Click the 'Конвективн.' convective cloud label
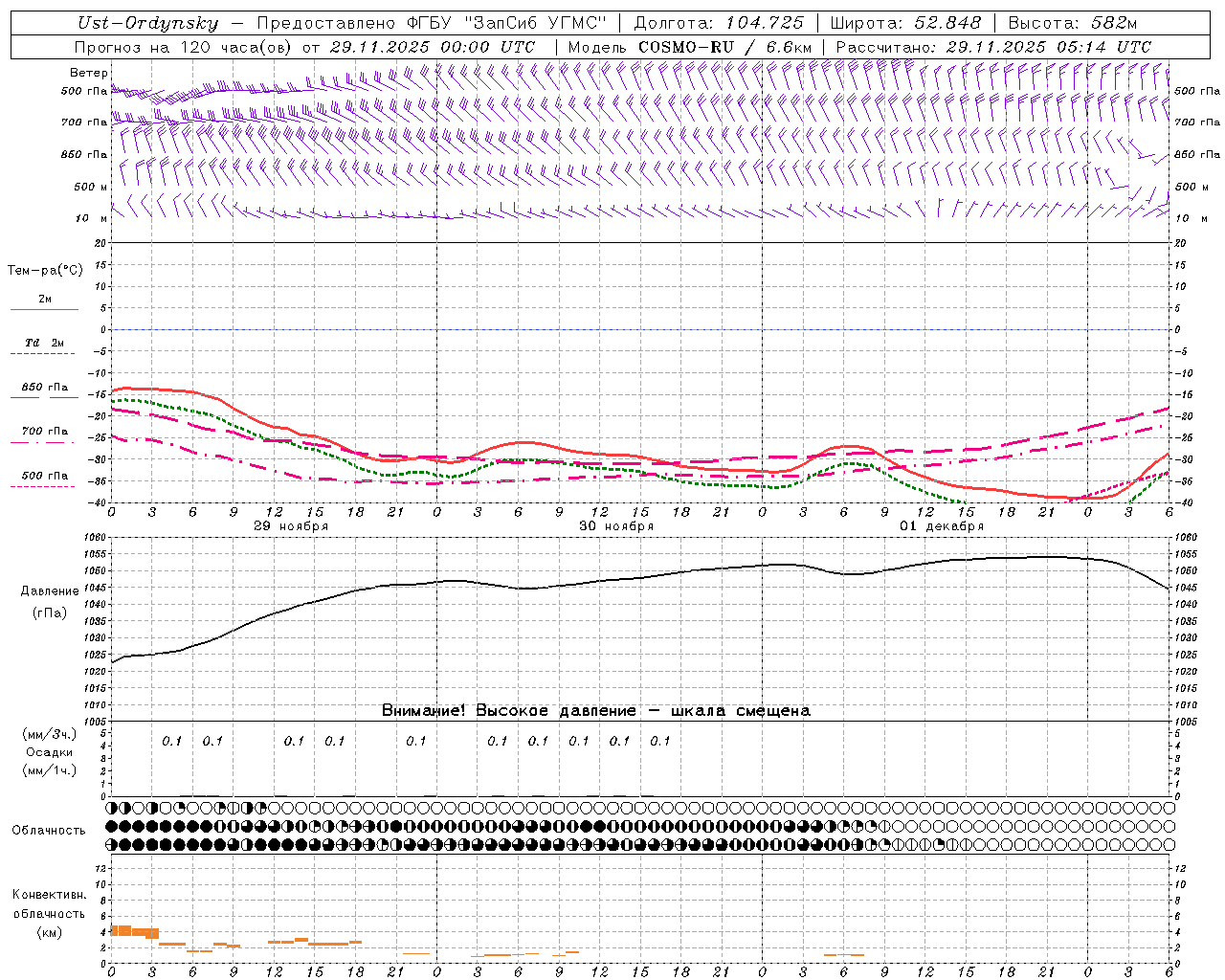1225x980 pixels. tap(49, 894)
